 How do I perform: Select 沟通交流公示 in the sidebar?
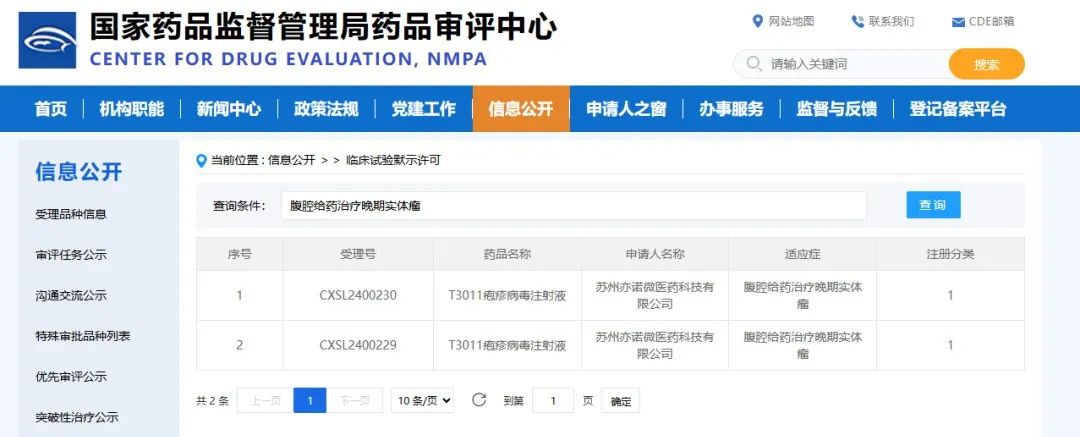[x=71, y=296]
